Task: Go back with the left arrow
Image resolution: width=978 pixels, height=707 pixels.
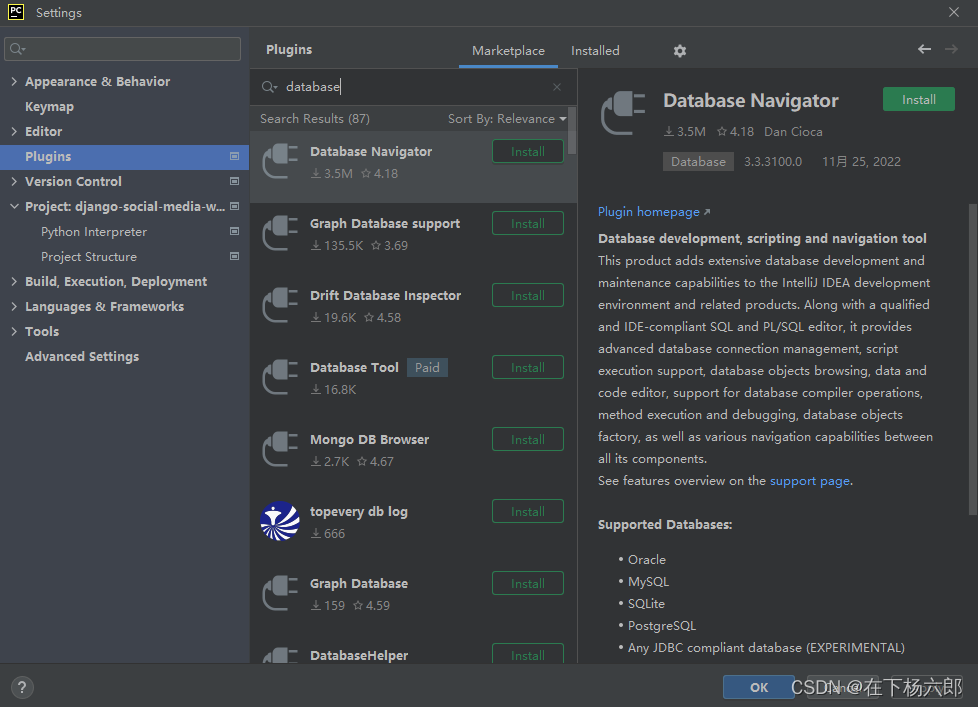Action: pos(924,49)
